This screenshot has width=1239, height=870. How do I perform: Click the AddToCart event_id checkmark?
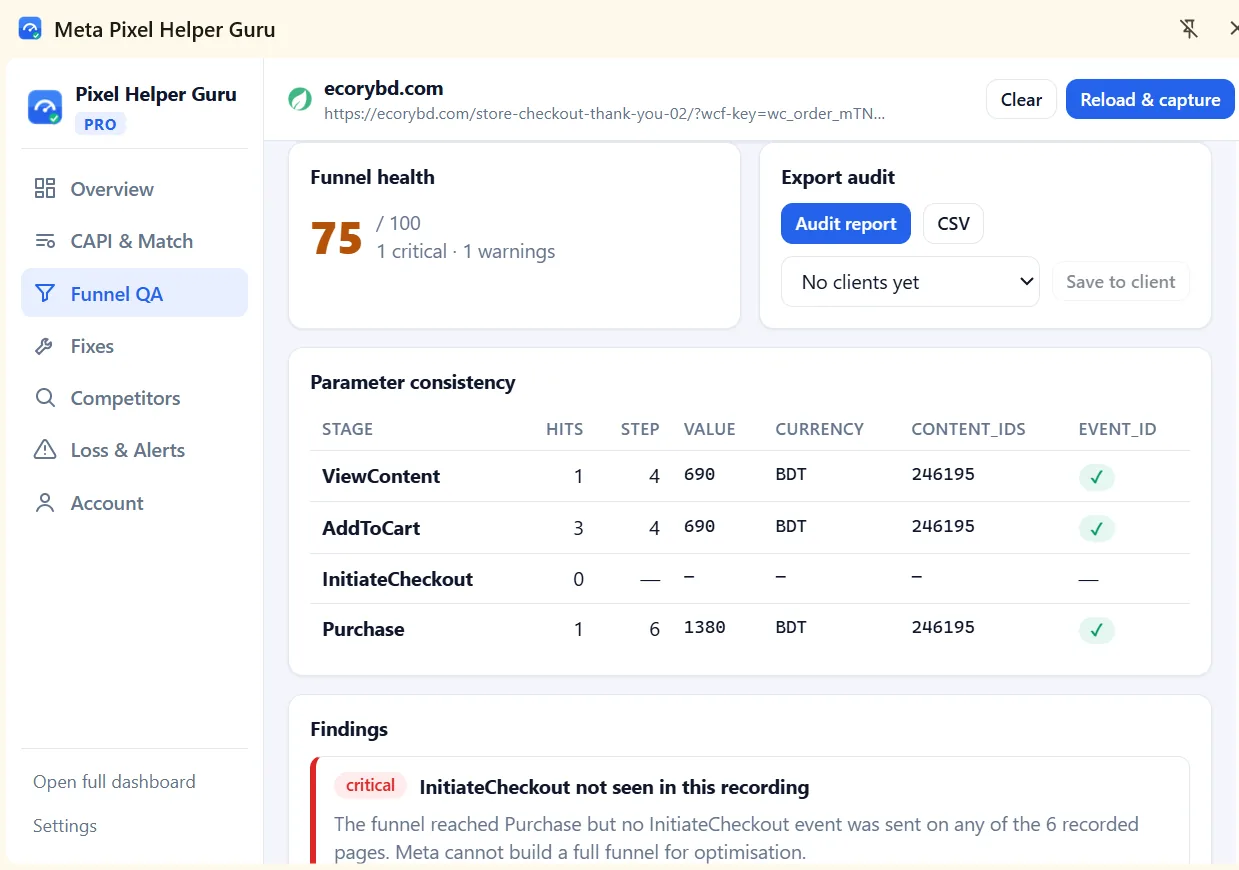click(1096, 528)
